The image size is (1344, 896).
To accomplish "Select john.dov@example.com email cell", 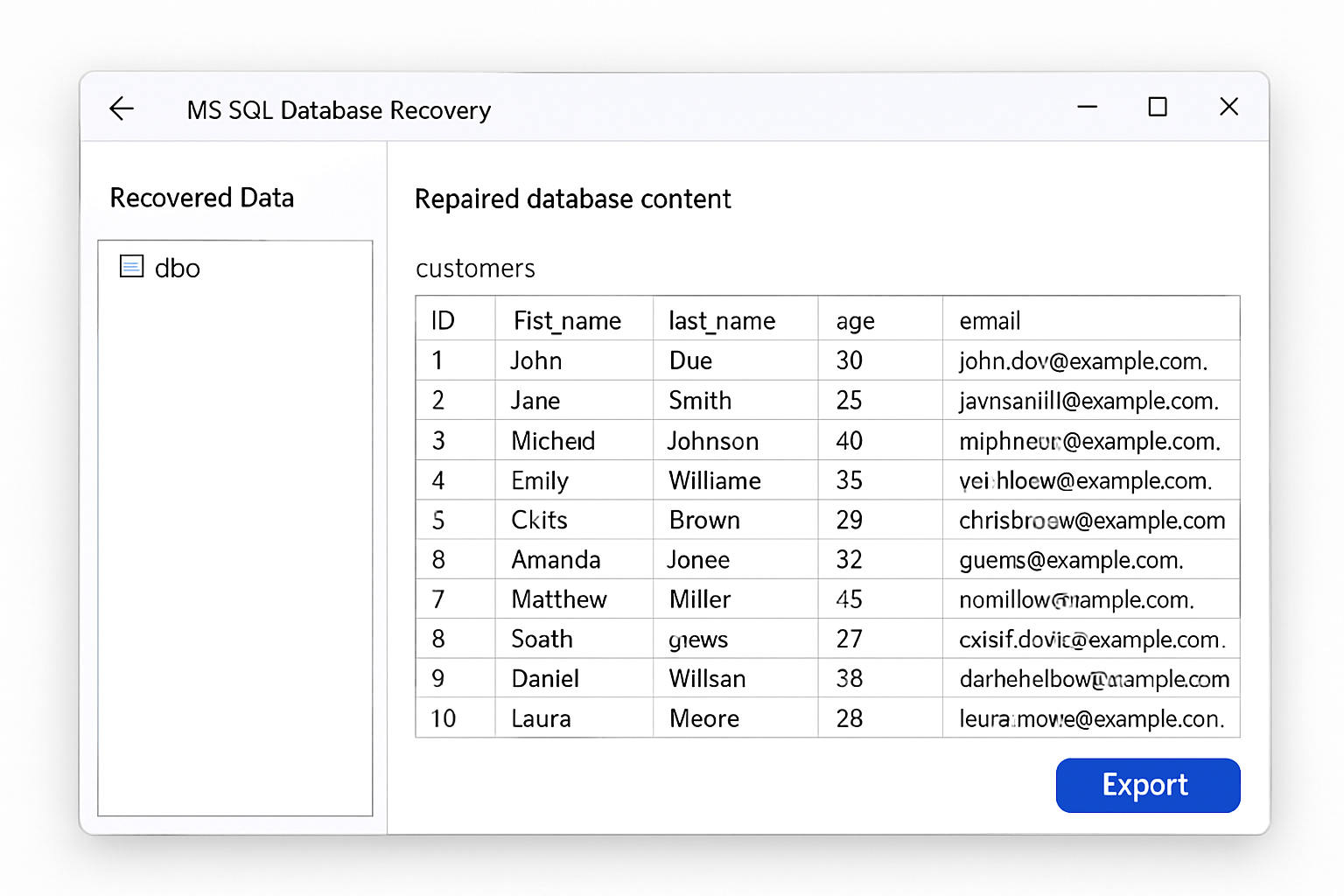I will click(x=1091, y=360).
